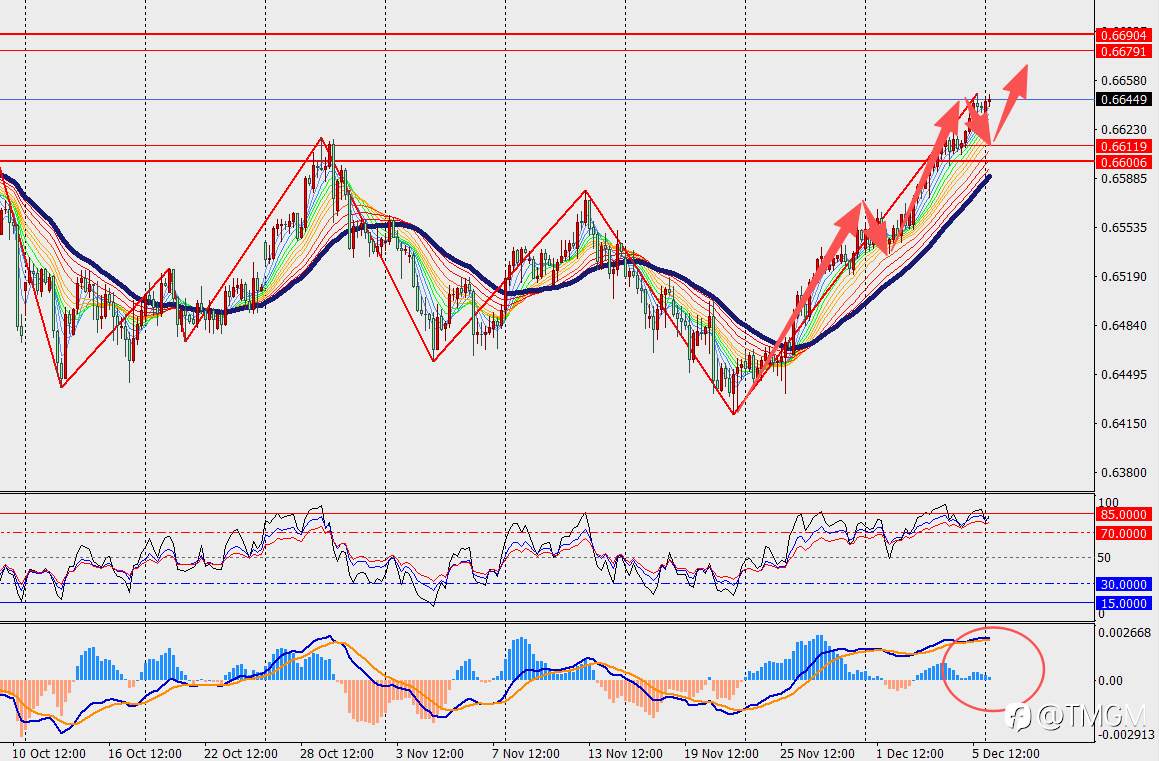1159x761 pixels.
Task: Select the 0.66791 resistance price label
Action: pos(1124,52)
